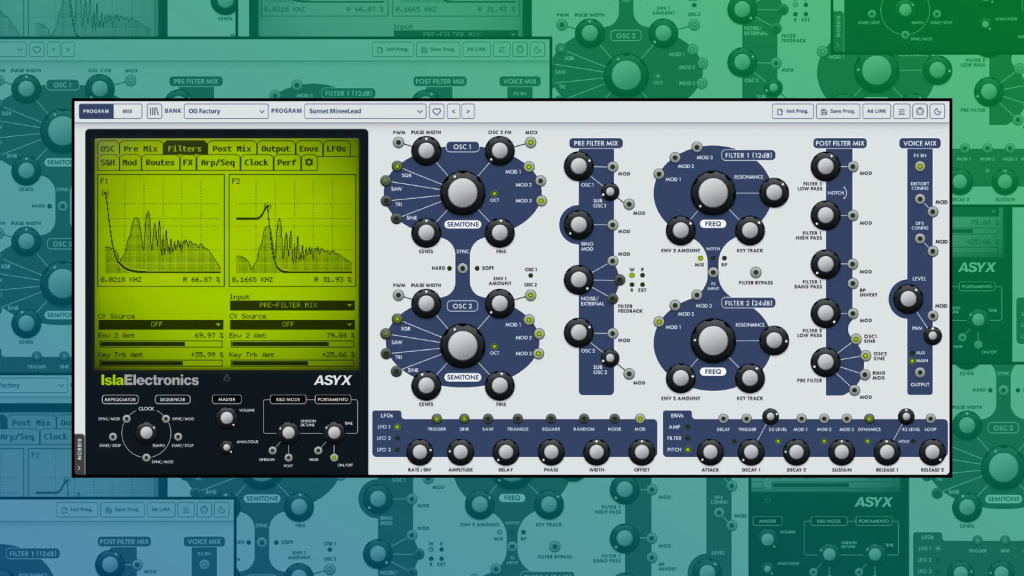Image resolution: width=1024 pixels, height=576 pixels.
Task: Click the F1 filter response graph
Action: (x=161, y=229)
